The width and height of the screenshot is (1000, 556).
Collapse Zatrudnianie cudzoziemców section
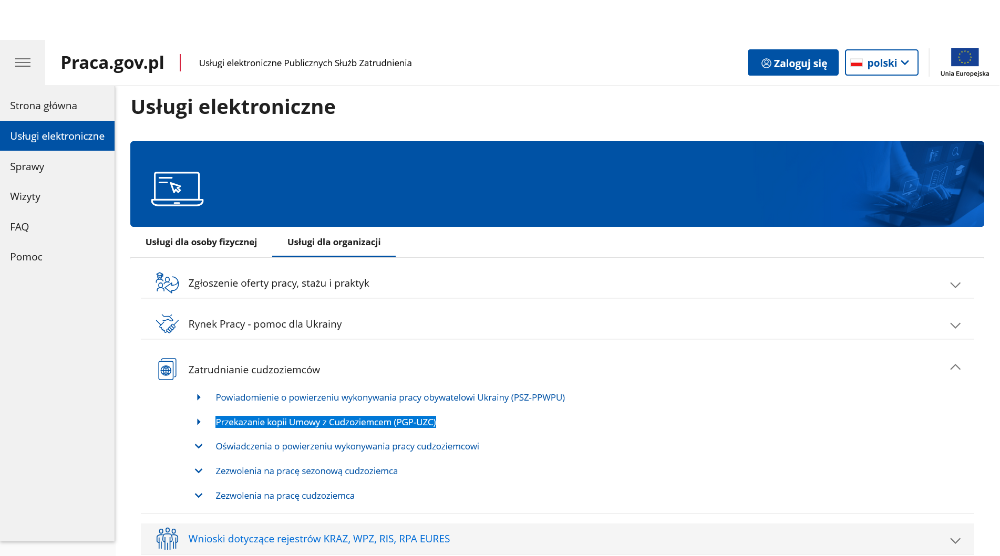(955, 368)
